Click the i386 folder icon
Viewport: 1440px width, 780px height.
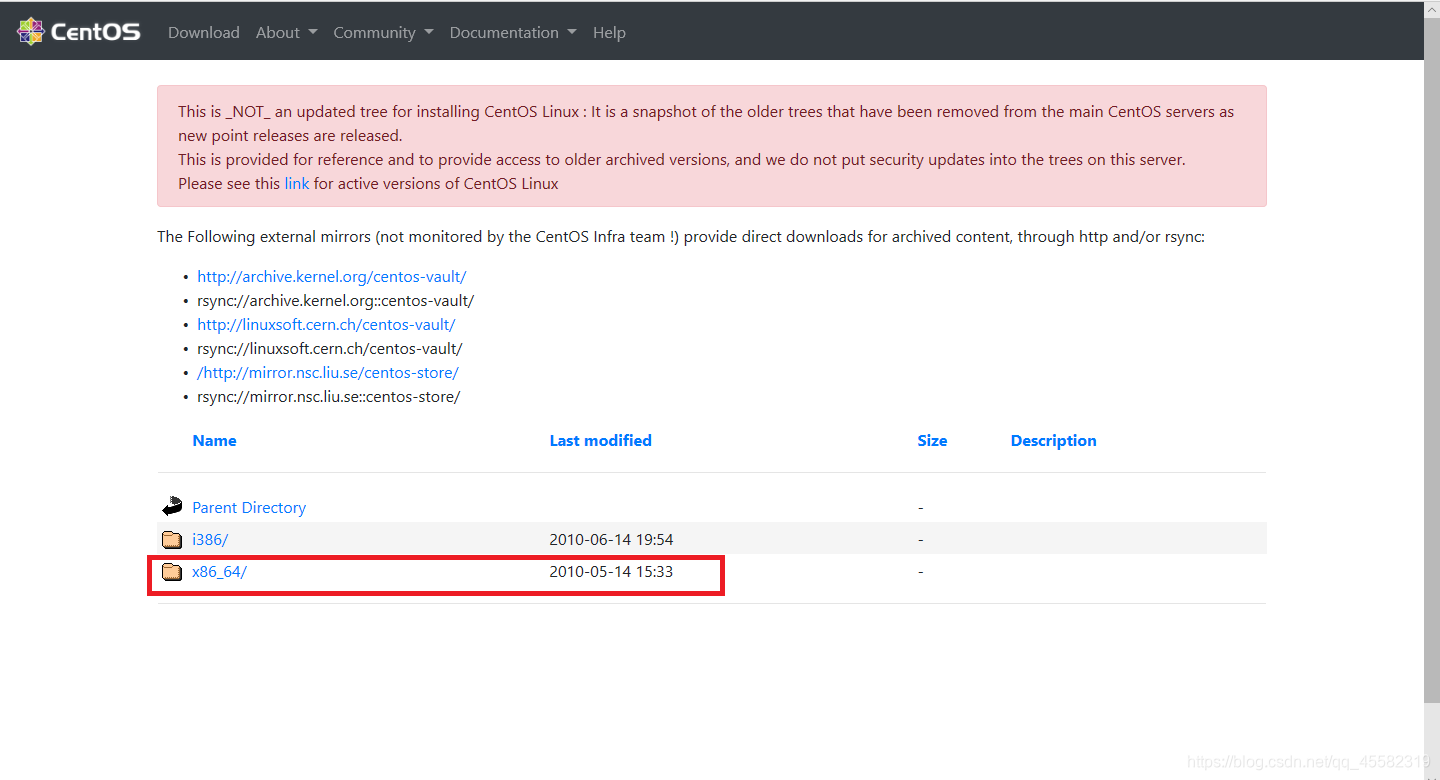click(x=172, y=540)
